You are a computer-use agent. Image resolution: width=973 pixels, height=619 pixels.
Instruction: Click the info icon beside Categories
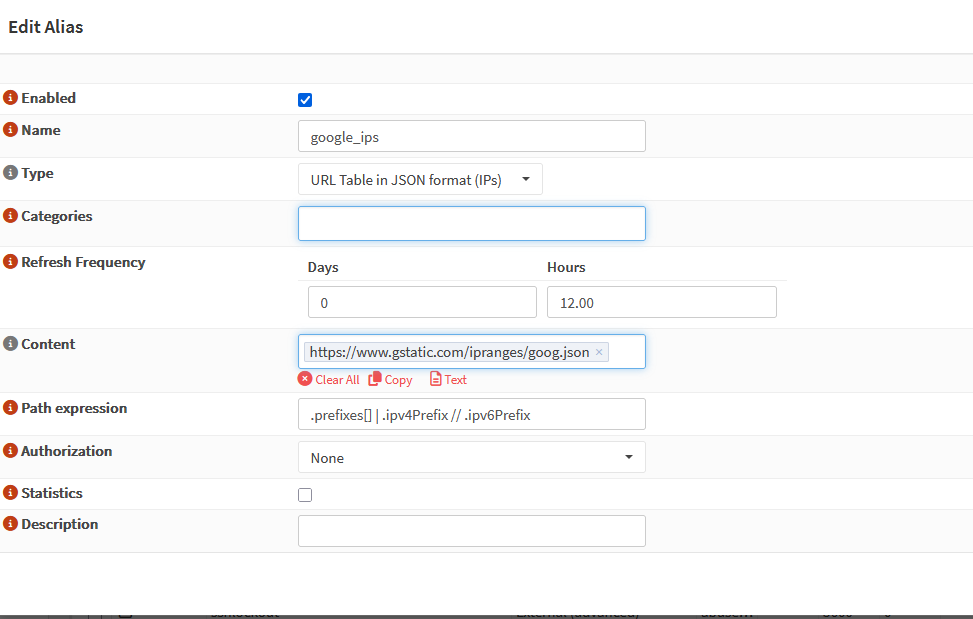(x=11, y=216)
